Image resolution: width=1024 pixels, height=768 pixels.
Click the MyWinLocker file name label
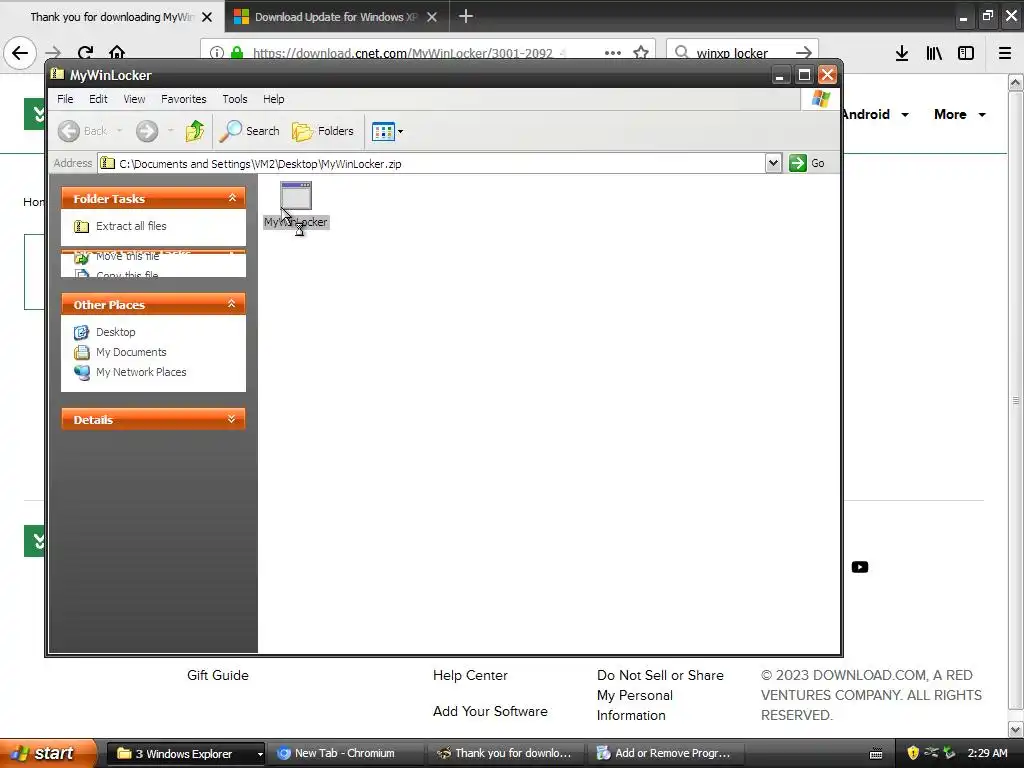pos(296,222)
